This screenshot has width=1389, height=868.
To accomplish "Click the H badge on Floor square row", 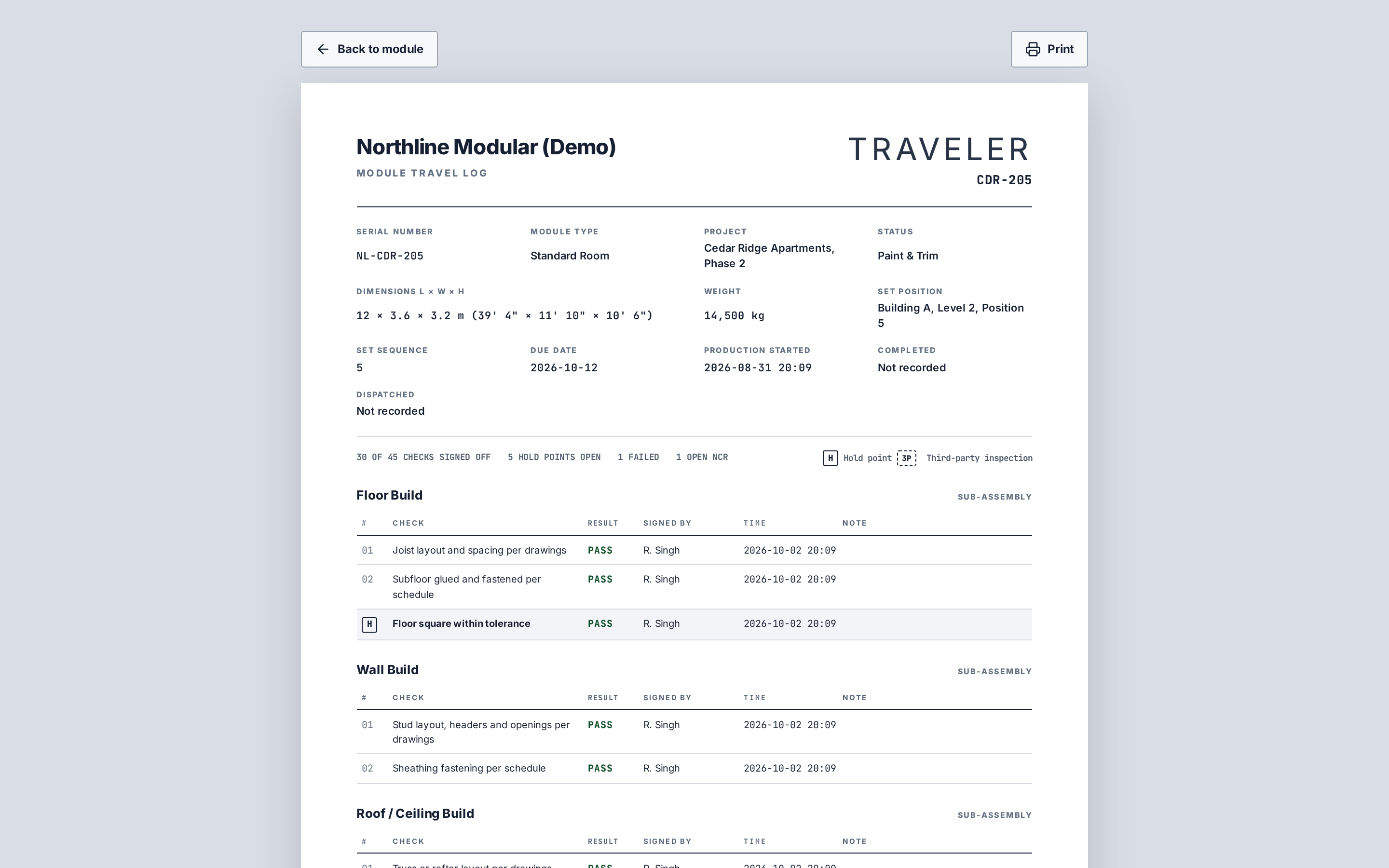I will point(369,624).
